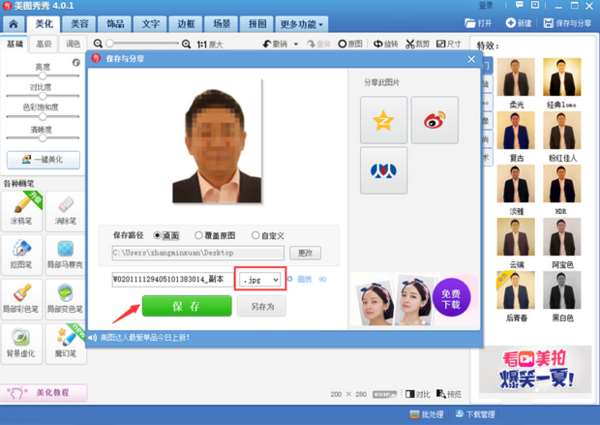Switch to the 文字 tab

pos(151,24)
